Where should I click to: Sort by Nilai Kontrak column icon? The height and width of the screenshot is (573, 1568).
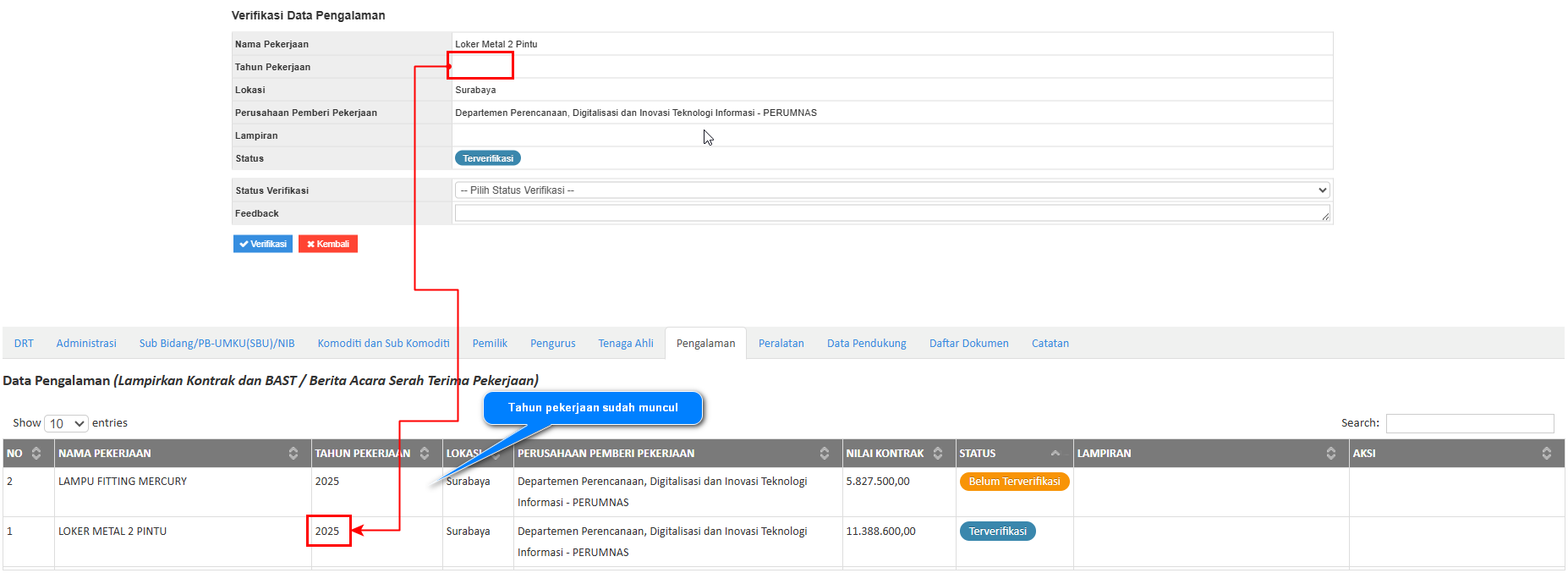[x=938, y=454]
